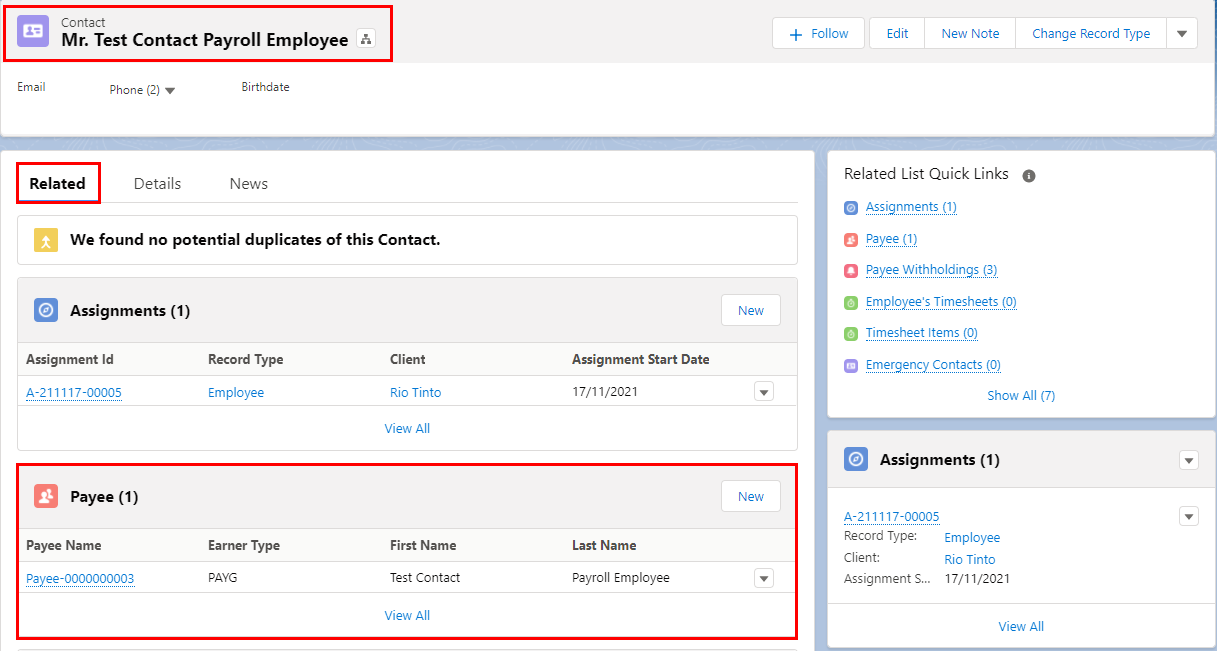Click the Payee related list icon
The image size is (1218, 651).
(x=46, y=496)
